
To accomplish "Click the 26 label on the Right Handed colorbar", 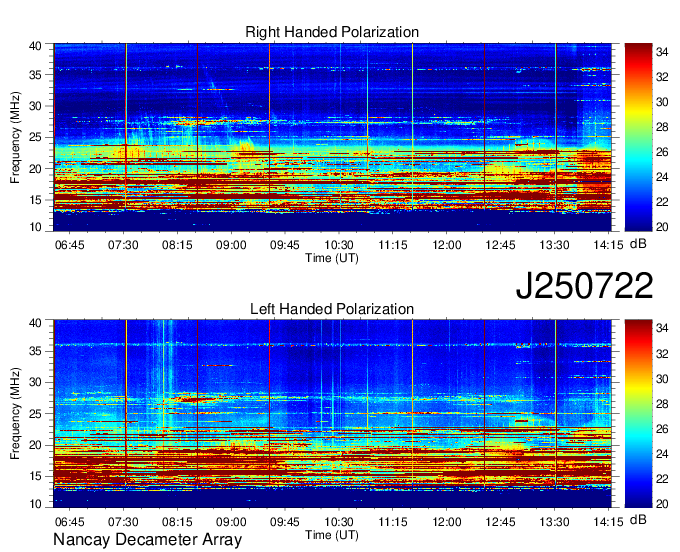I will tap(662, 152).
